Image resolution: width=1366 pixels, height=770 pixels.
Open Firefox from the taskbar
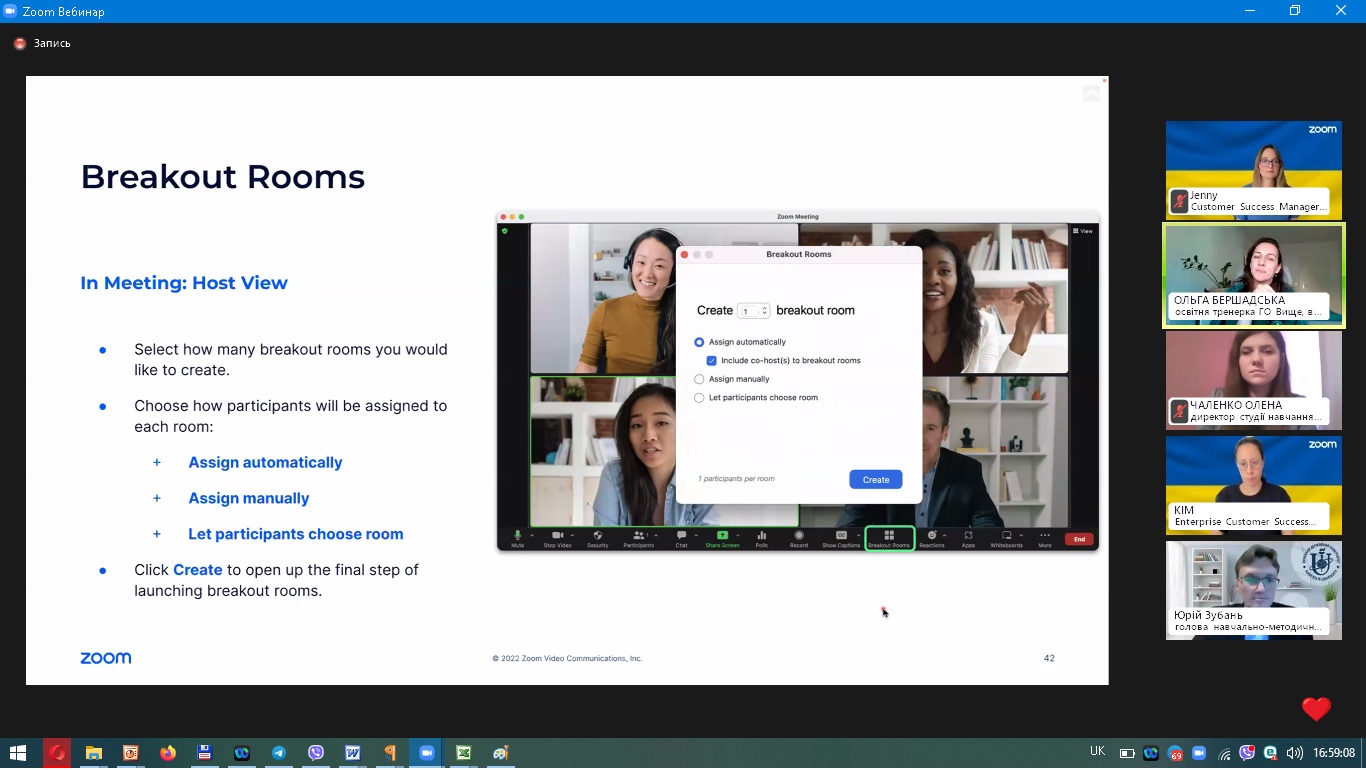click(x=168, y=753)
